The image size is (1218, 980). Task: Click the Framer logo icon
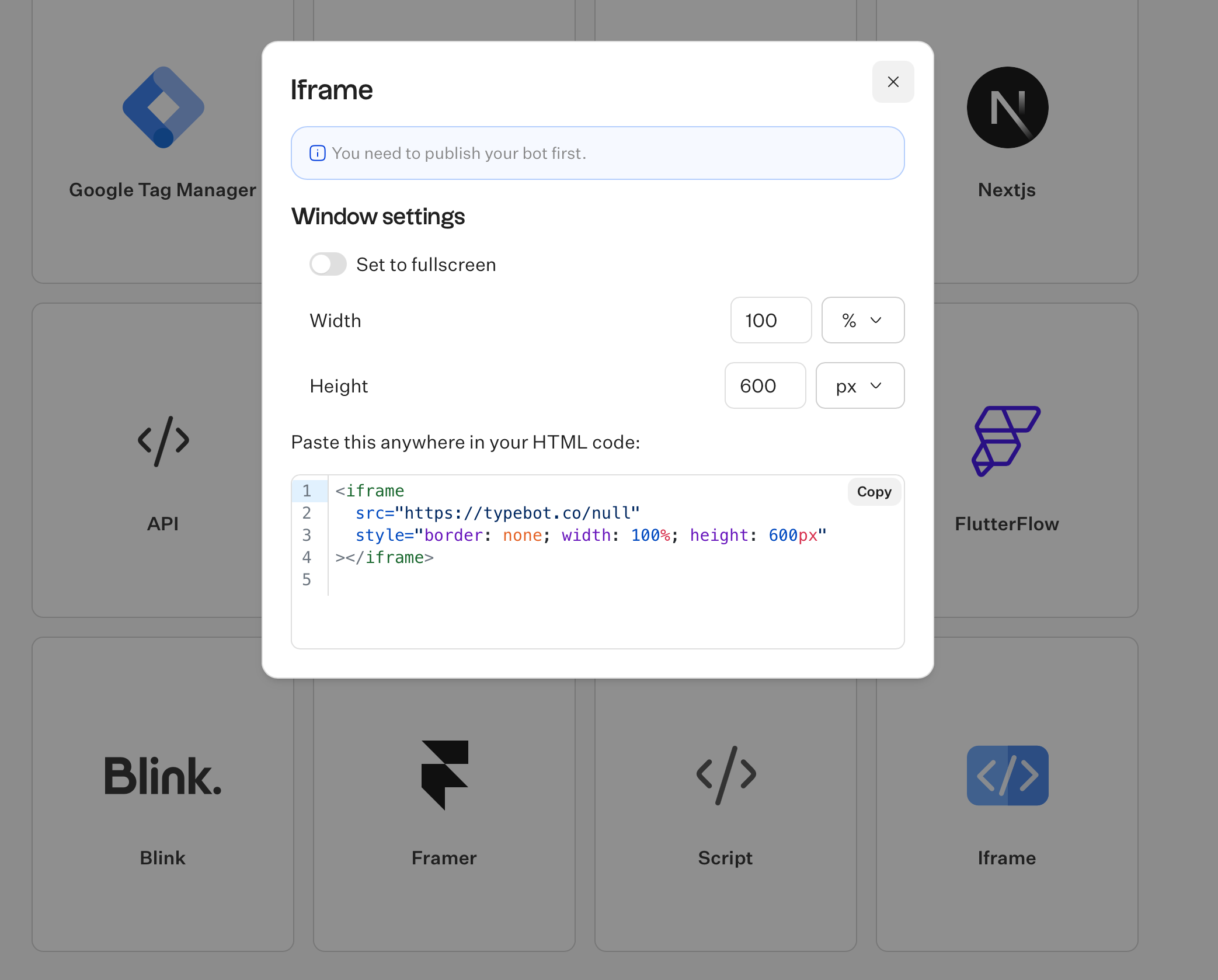(x=444, y=774)
